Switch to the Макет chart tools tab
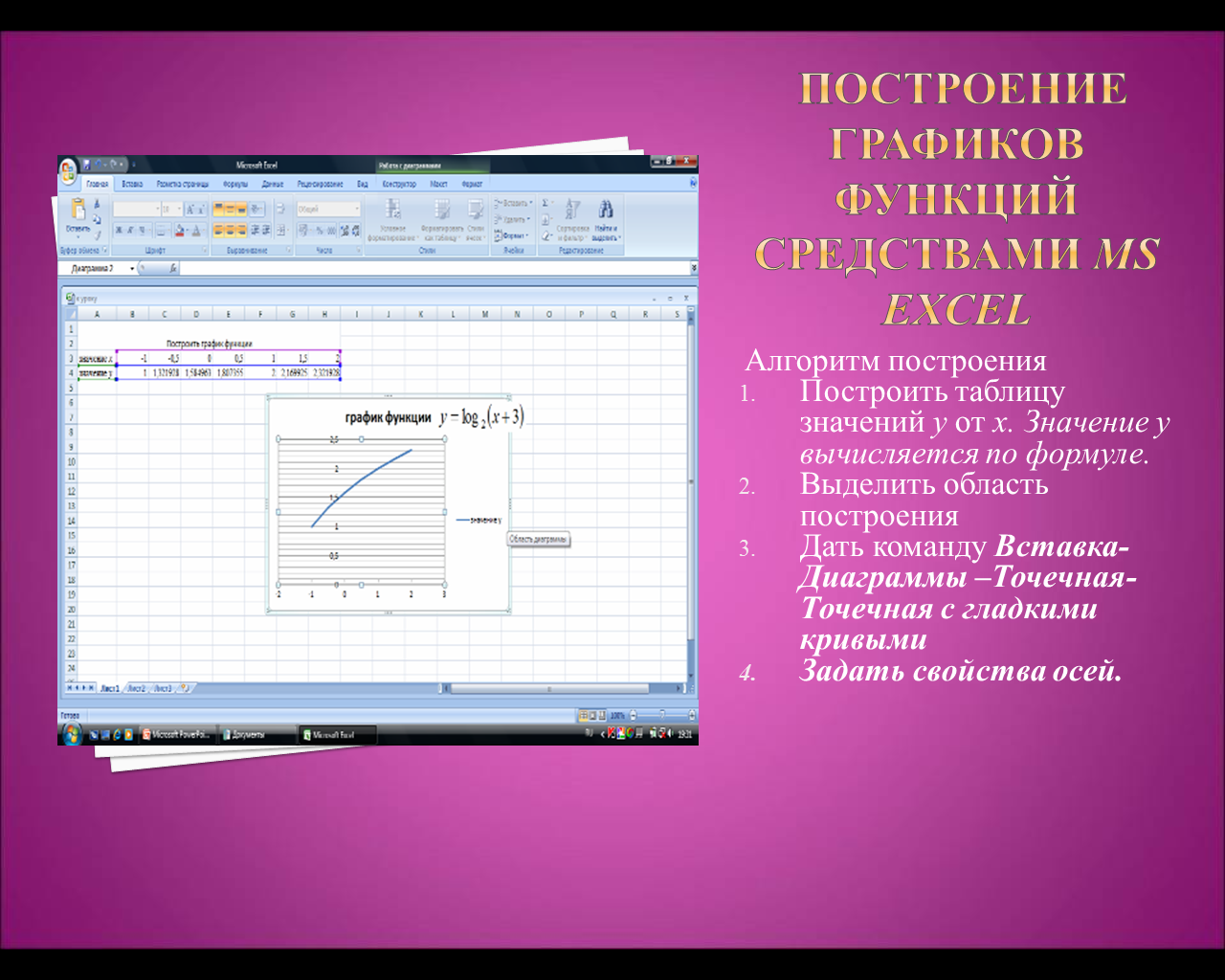The height and width of the screenshot is (980, 1225). (438, 184)
